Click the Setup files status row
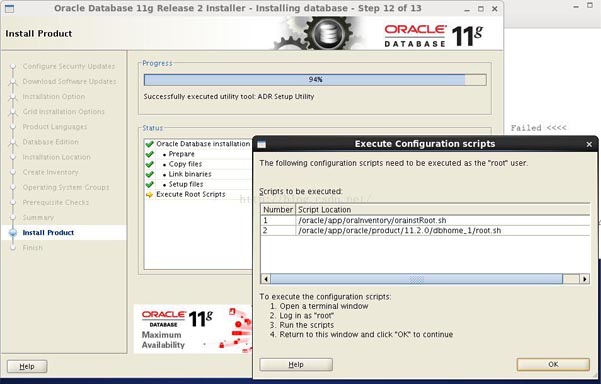This screenshot has height=384, width=601. tap(198, 184)
